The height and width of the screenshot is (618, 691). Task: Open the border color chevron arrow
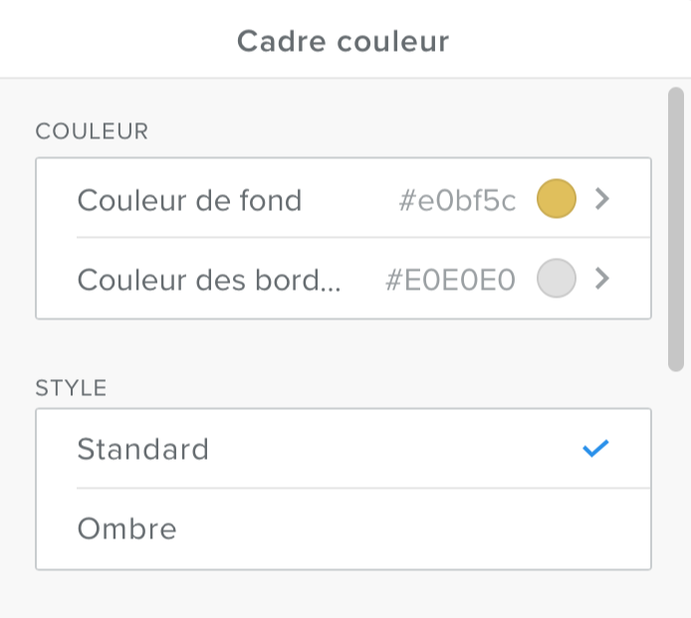pyautogui.click(x=602, y=279)
